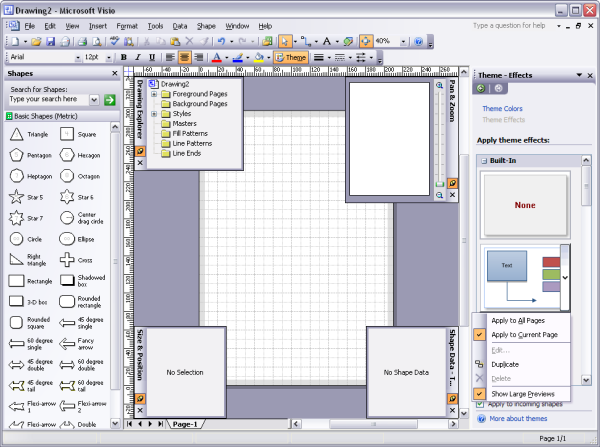Viewport: 600px width, 447px height.
Task: Save the drawing with the floppy disk icon
Action: point(51,41)
